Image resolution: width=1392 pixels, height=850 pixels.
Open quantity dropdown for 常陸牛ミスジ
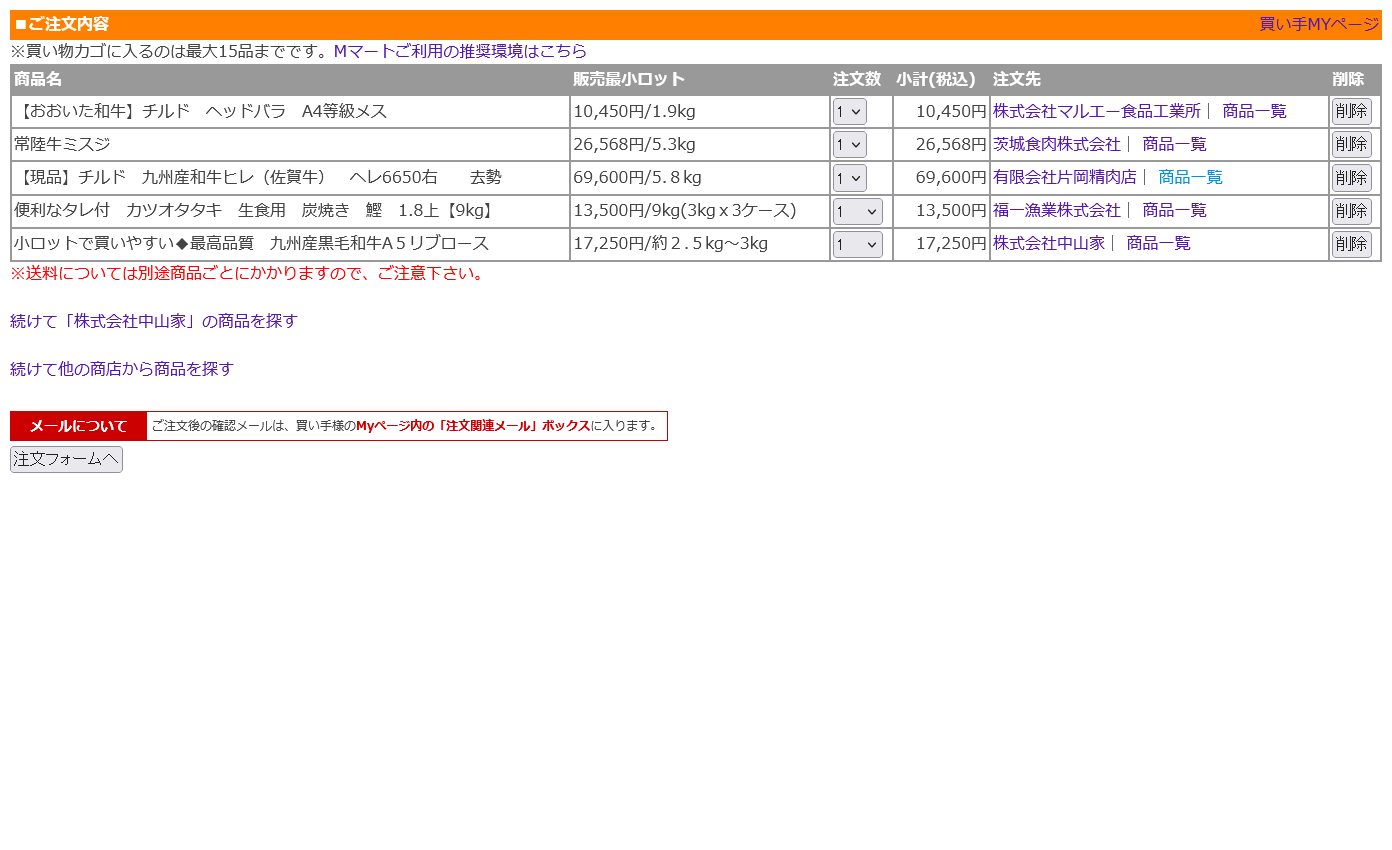(x=849, y=145)
